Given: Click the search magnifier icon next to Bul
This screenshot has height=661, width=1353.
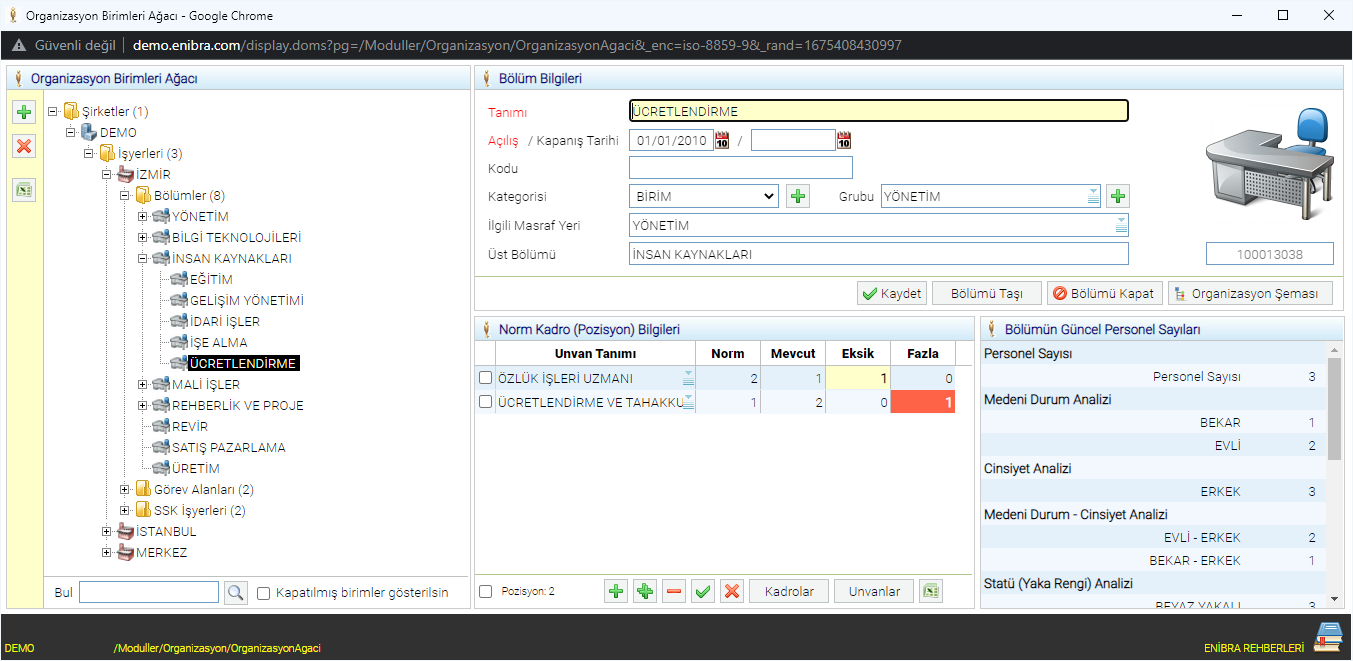Looking at the screenshot, I should click(x=235, y=593).
